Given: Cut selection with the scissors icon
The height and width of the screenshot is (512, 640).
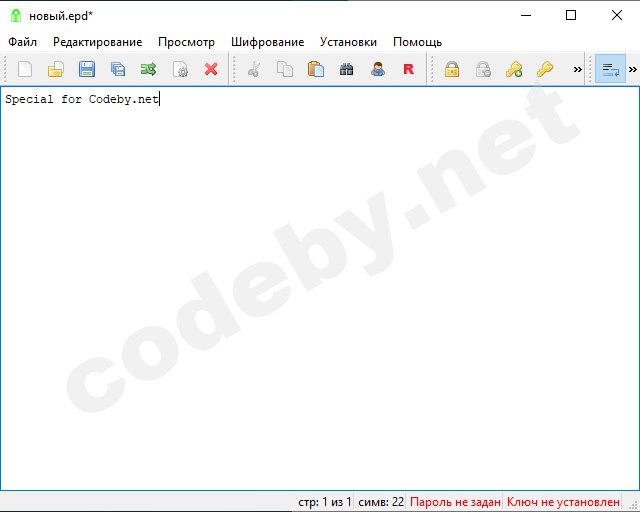Looking at the screenshot, I should pos(254,69).
